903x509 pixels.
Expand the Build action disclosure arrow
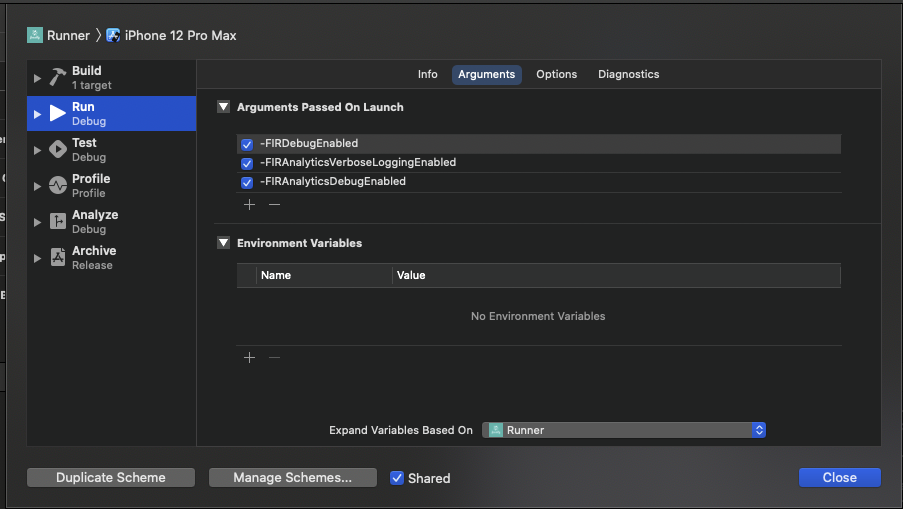(x=37, y=78)
